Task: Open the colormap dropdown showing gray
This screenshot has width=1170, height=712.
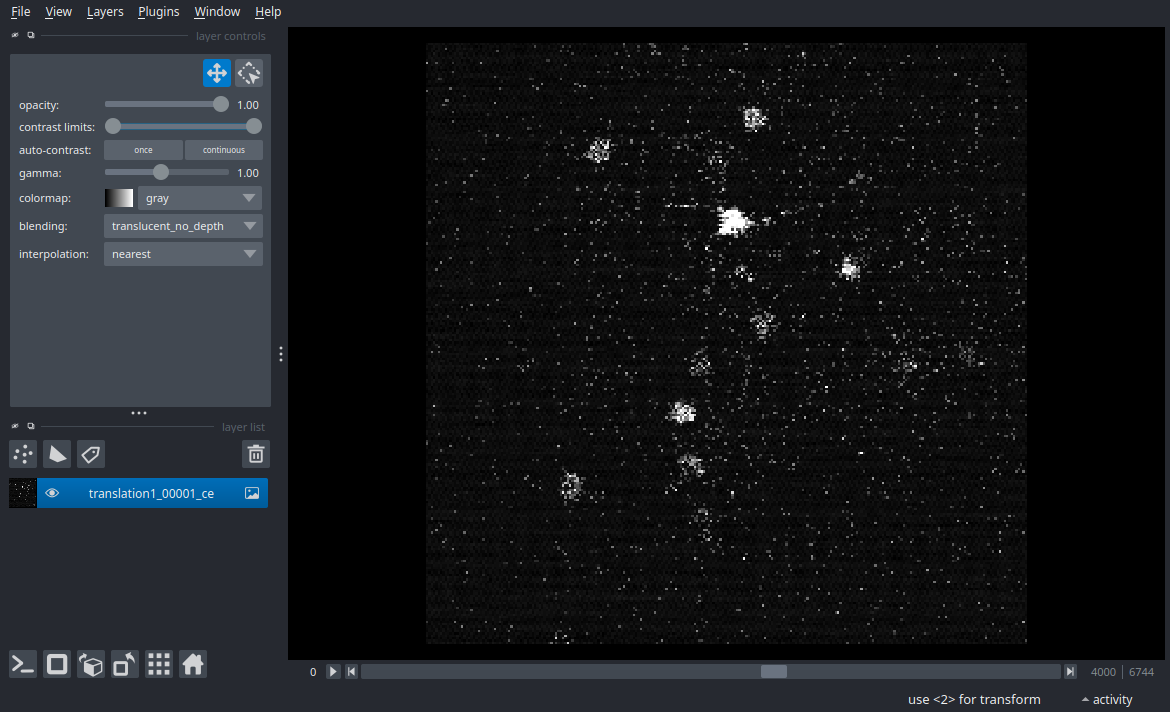Action: tap(199, 197)
